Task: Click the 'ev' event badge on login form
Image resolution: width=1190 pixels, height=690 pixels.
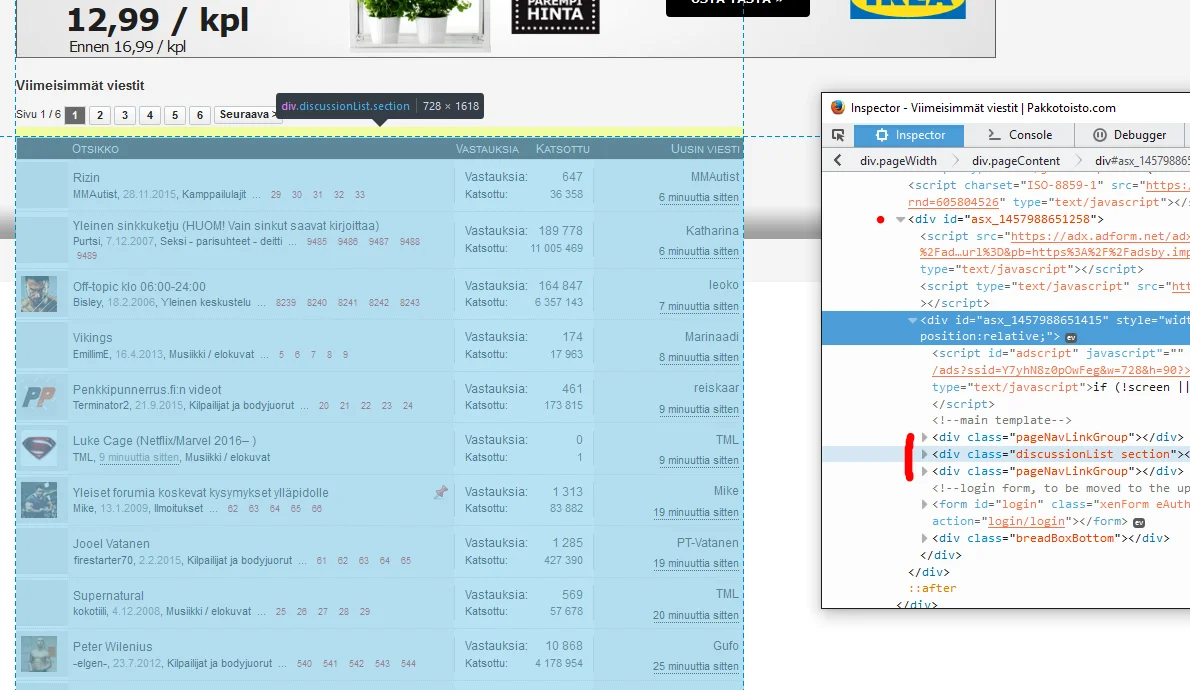Action: coord(1138,522)
